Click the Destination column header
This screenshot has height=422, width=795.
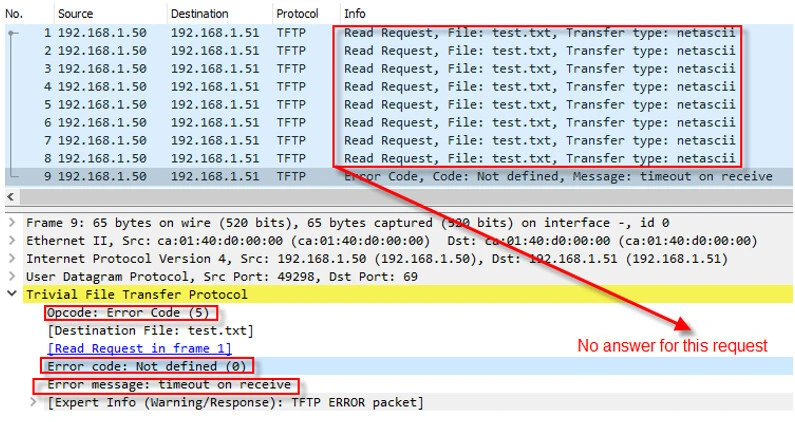(x=199, y=14)
